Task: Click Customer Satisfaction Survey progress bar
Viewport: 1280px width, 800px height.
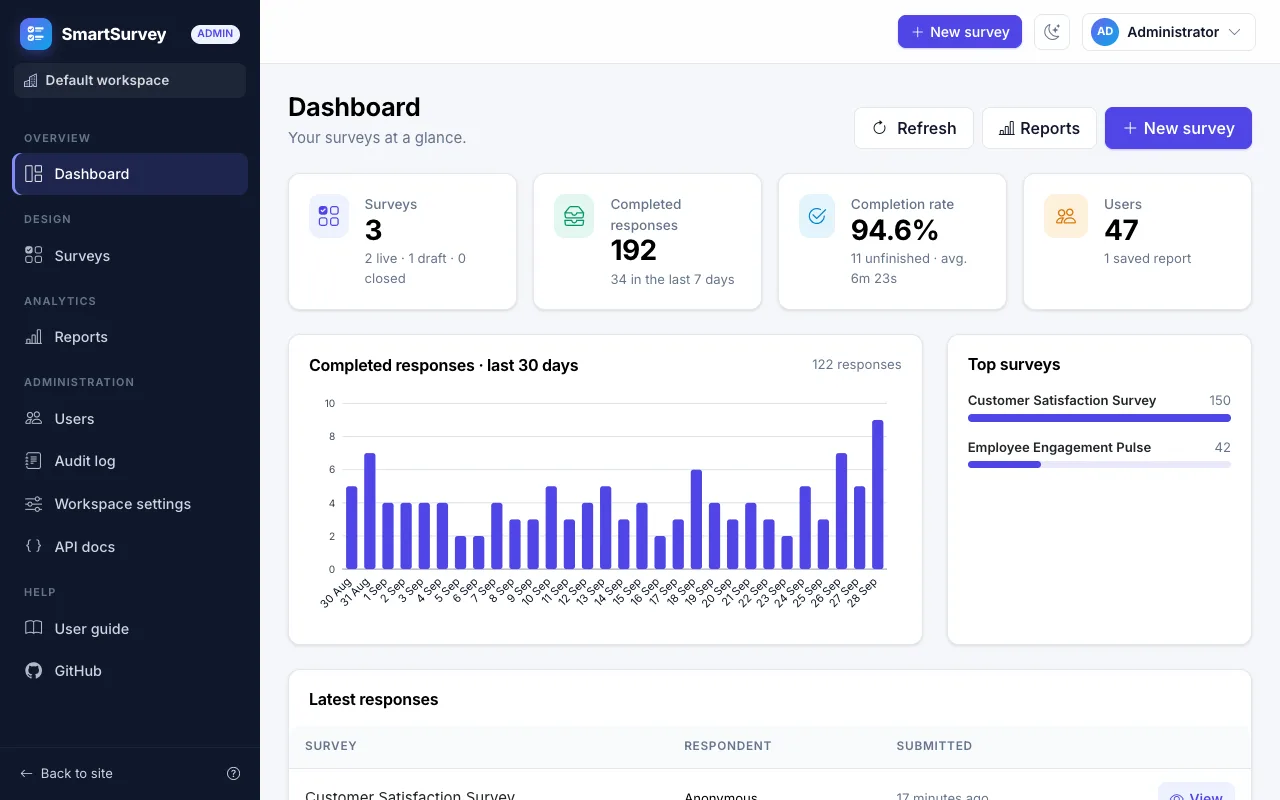Action: [1099, 418]
